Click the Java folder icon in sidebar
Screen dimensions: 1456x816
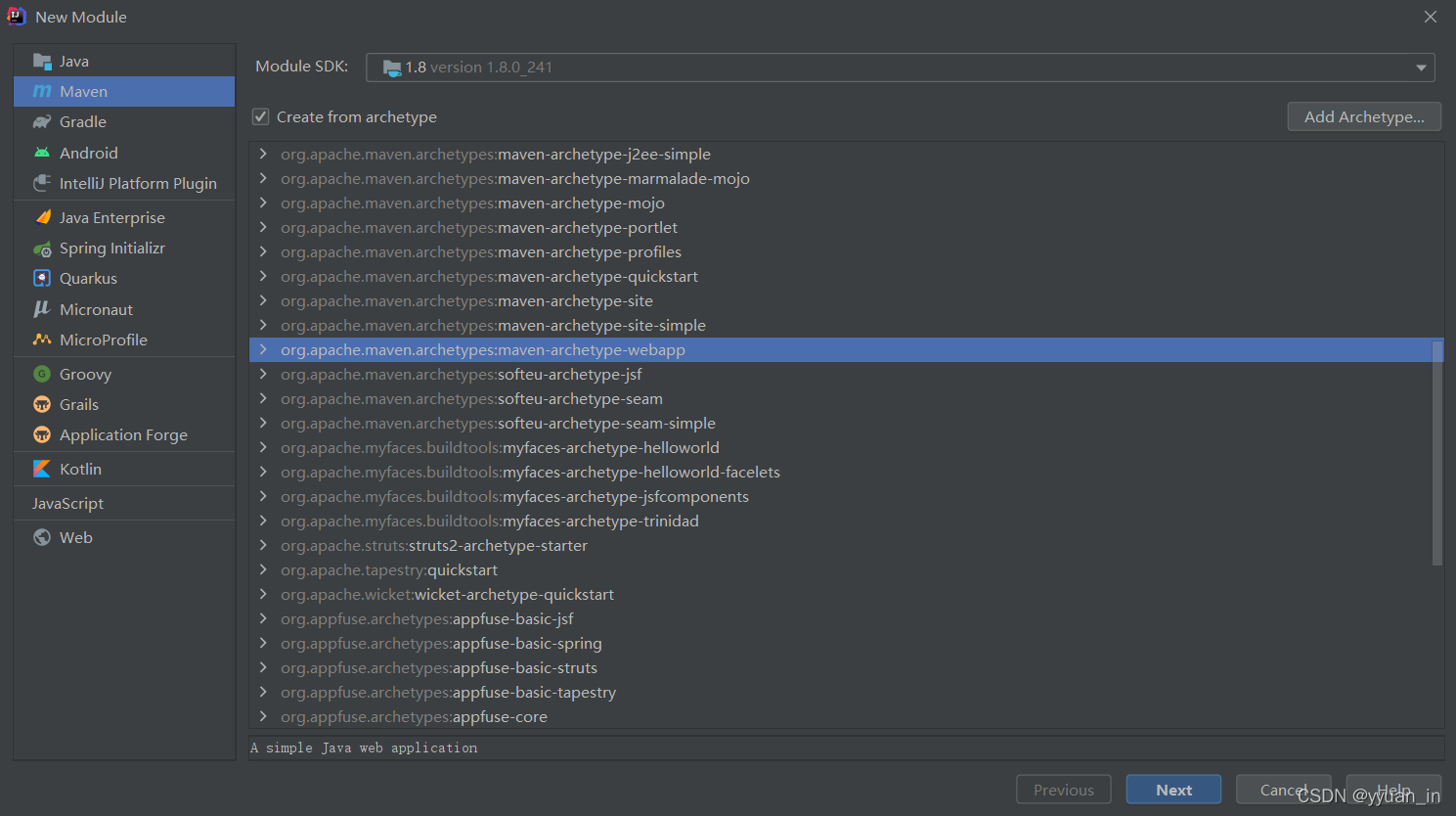coord(42,62)
